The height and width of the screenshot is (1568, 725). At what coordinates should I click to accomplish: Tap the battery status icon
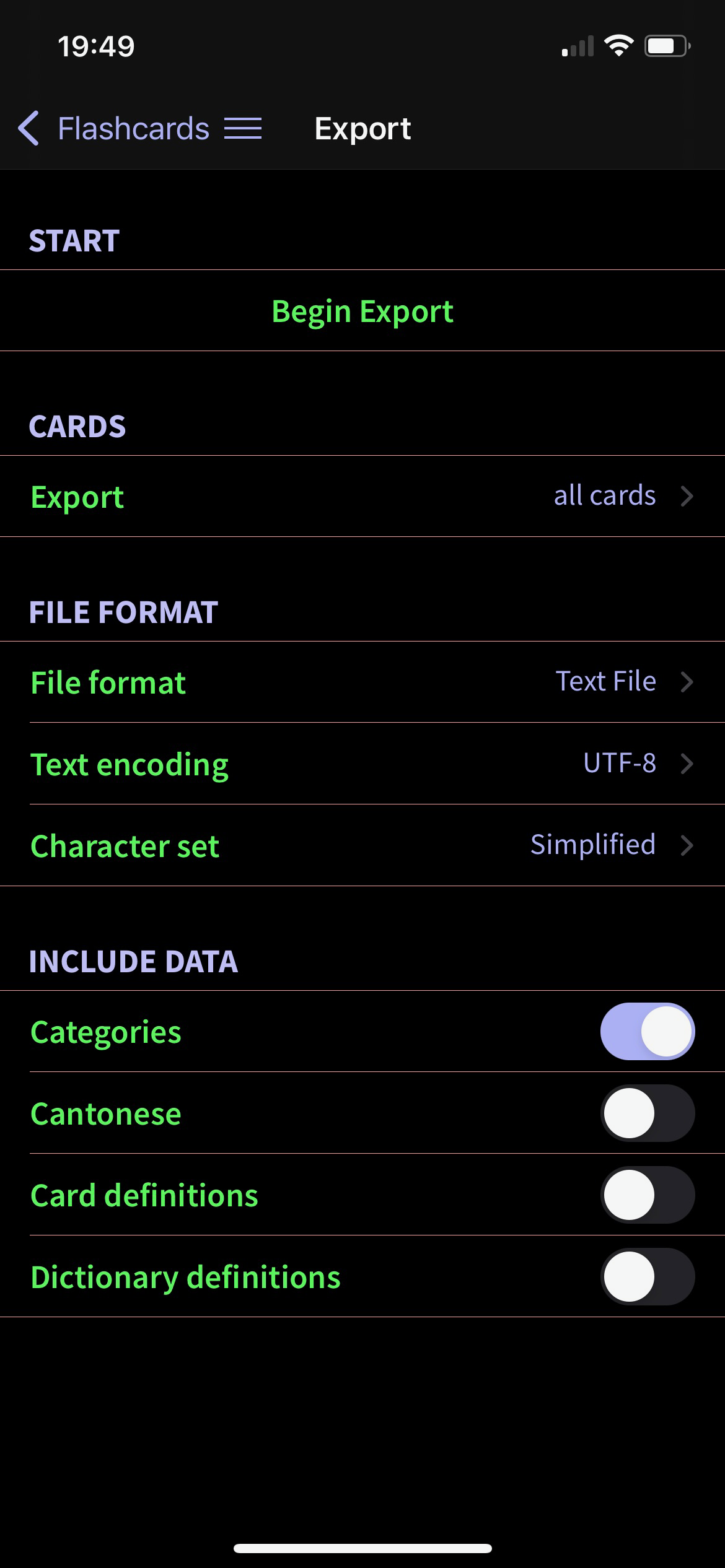tap(668, 46)
